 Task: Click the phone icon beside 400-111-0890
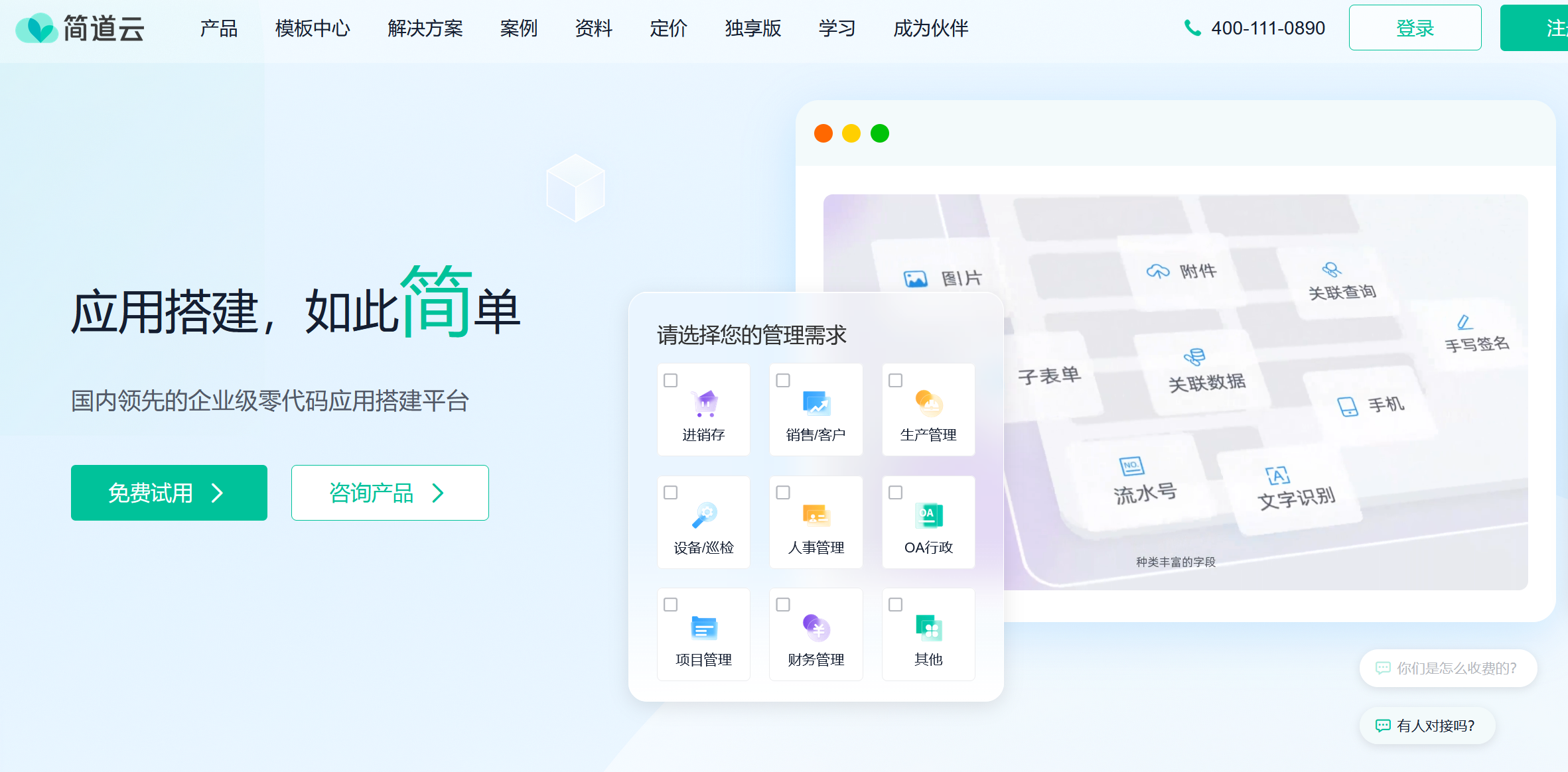tap(1192, 28)
